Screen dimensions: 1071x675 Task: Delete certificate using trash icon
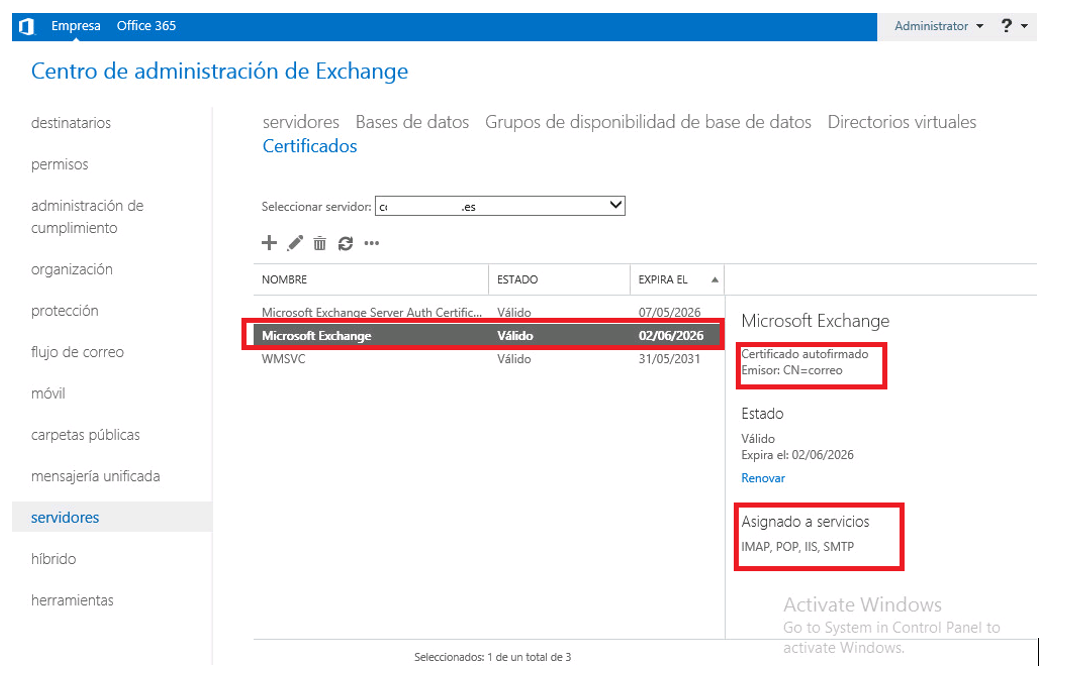pyautogui.click(x=320, y=243)
